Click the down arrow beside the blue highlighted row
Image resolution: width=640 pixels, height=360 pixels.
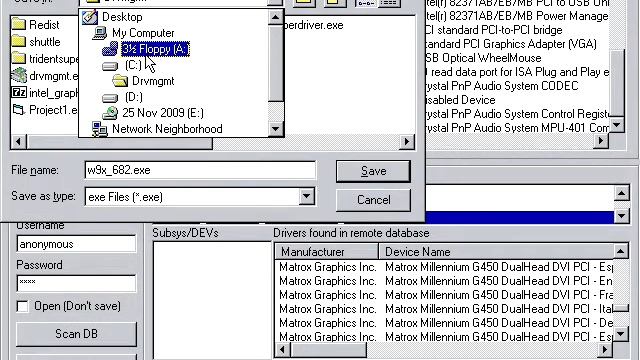[x=621, y=216]
